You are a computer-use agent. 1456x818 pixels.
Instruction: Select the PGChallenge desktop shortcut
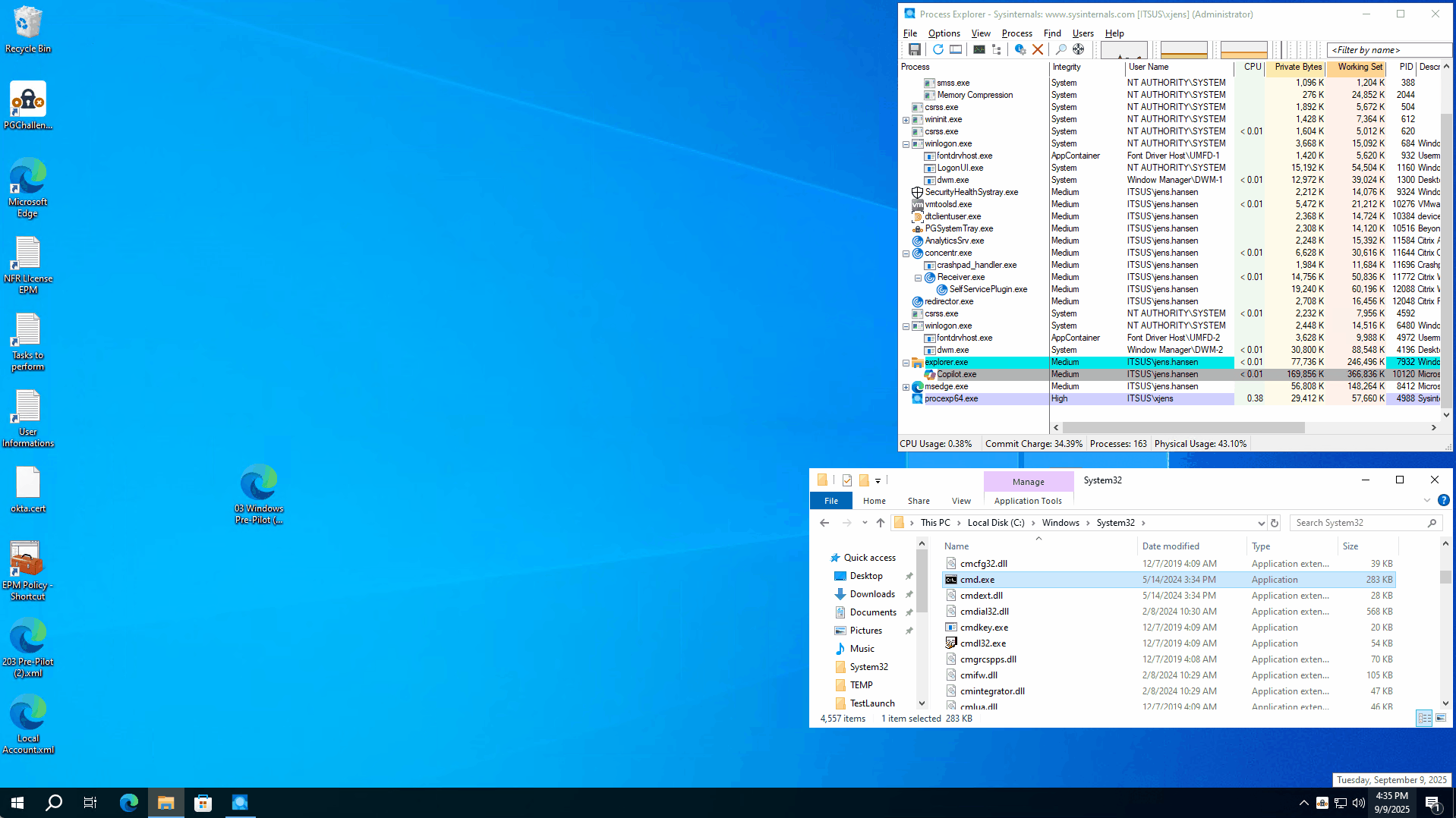tap(28, 105)
